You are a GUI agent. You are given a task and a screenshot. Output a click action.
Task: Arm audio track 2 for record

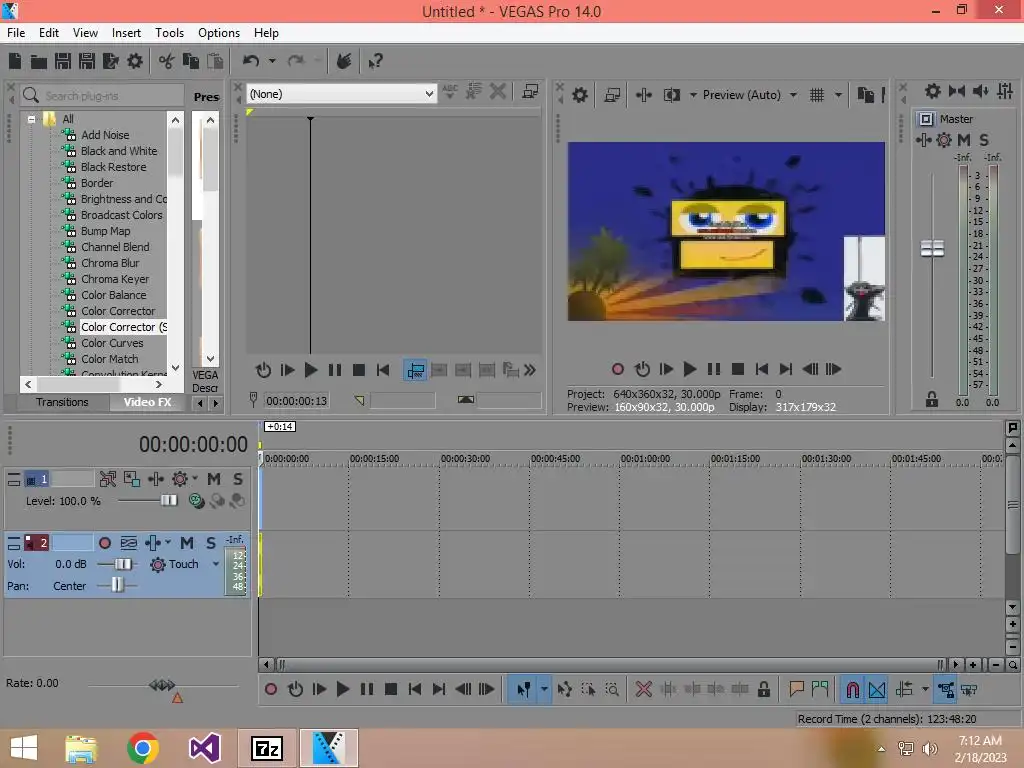click(104, 543)
